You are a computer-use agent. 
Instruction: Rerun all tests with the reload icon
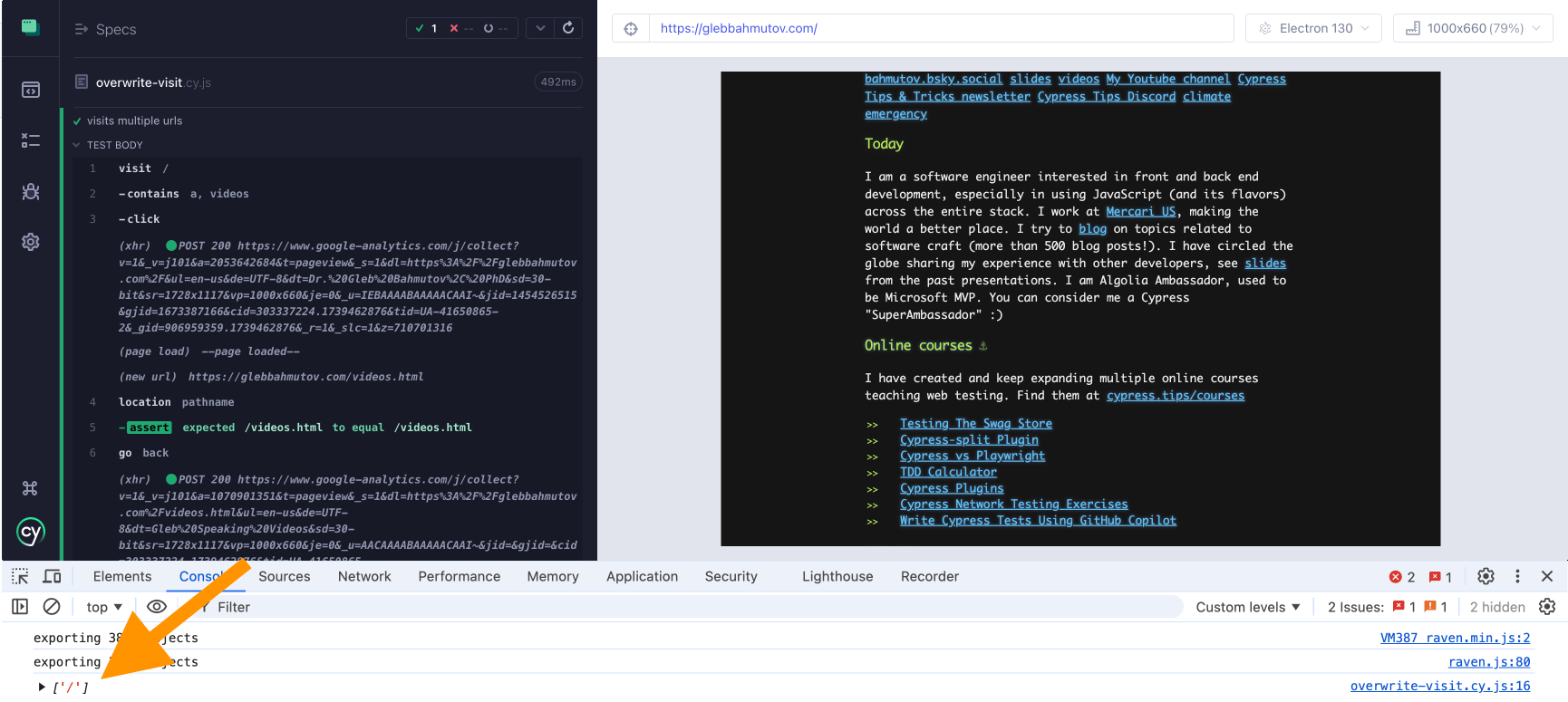(x=568, y=28)
